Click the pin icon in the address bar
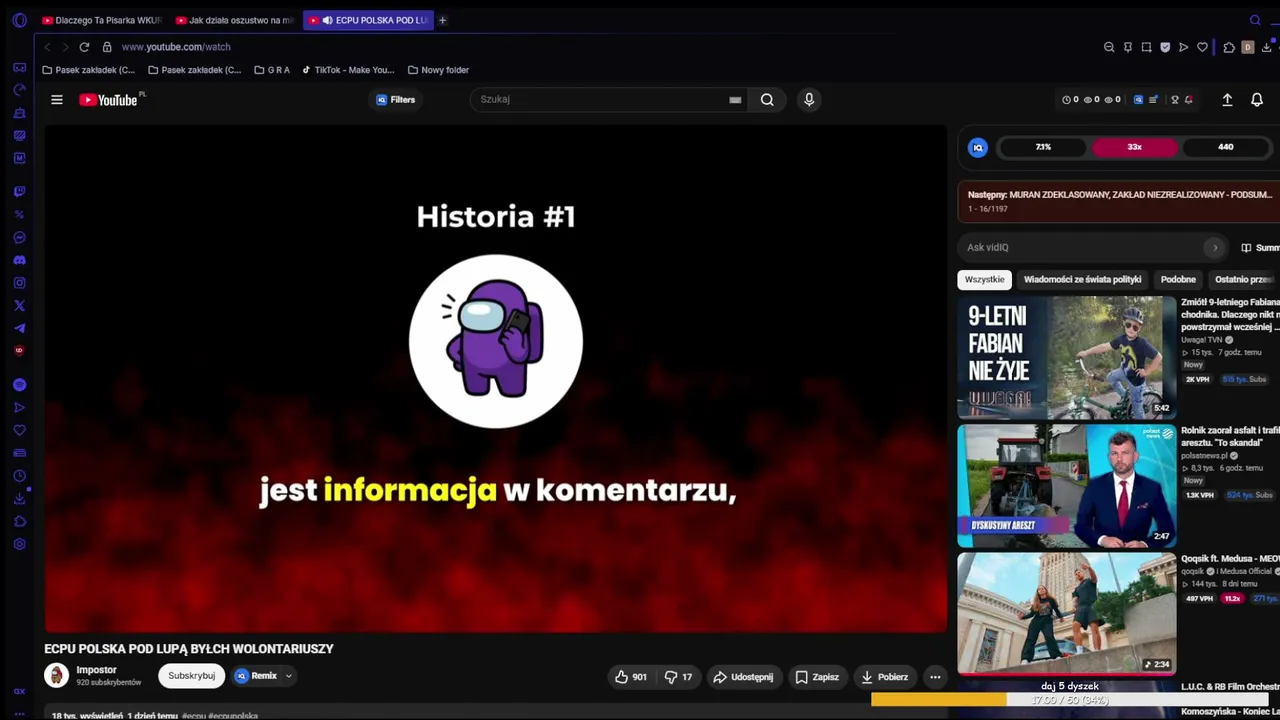The width and height of the screenshot is (1280, 720). 1128,47
